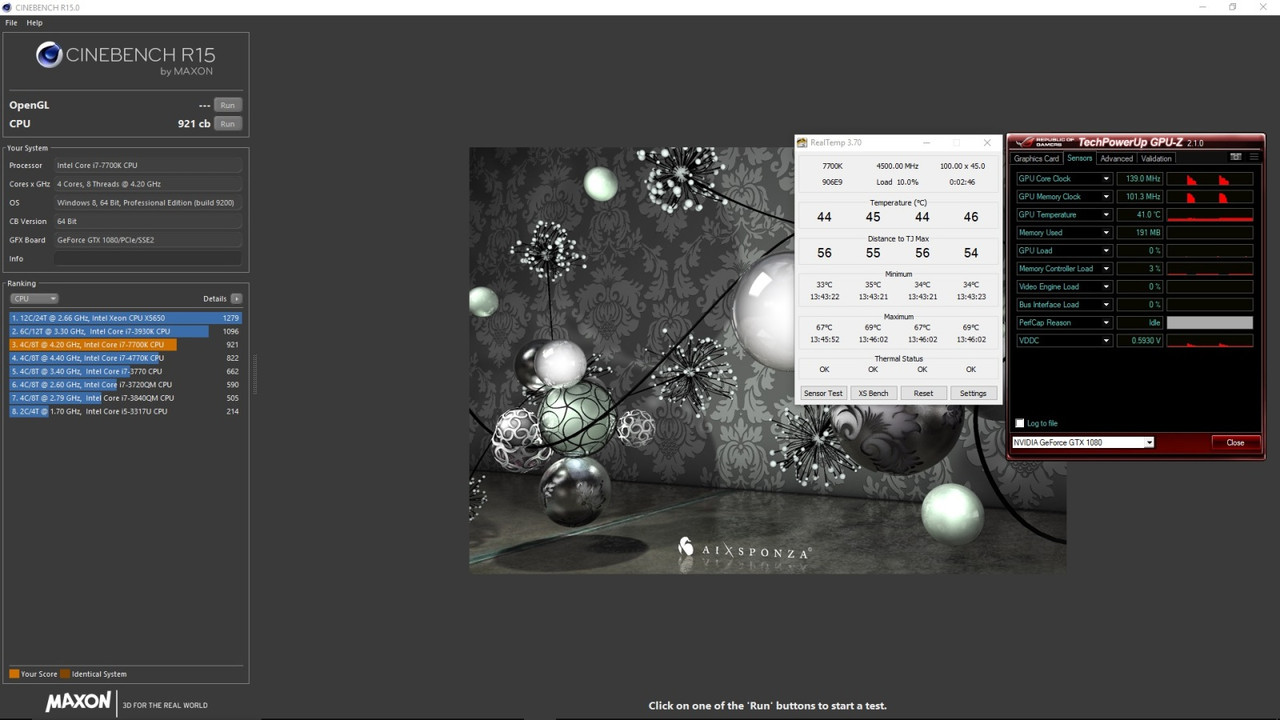Click the Cinebench title bar app icon

point(8,7)
